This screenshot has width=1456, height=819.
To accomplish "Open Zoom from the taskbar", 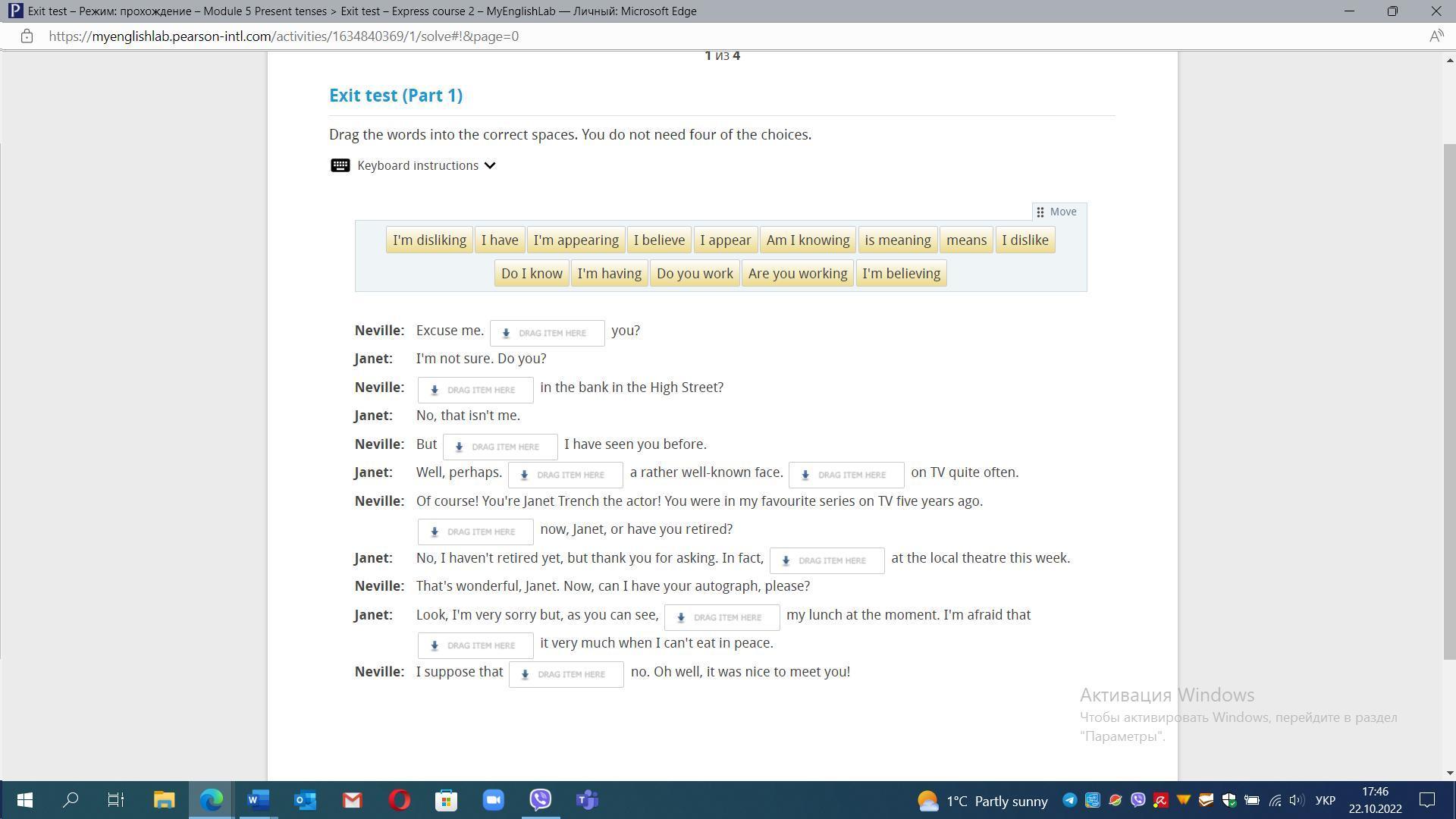I will point(493,800).
